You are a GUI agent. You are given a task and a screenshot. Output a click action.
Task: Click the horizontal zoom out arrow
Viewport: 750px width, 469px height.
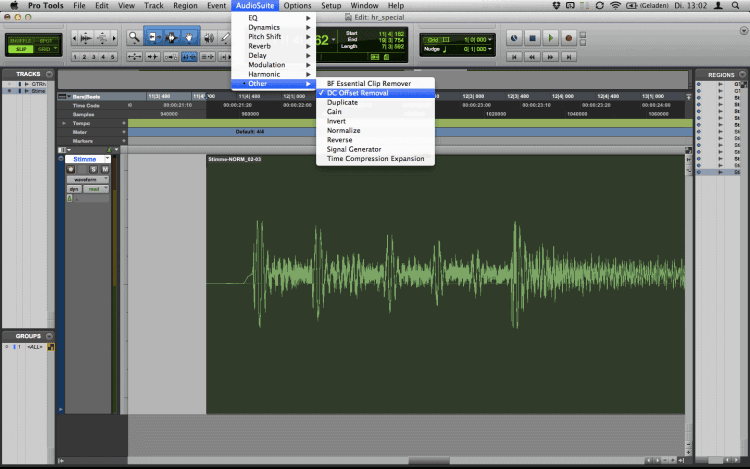[x=74, y=38]
